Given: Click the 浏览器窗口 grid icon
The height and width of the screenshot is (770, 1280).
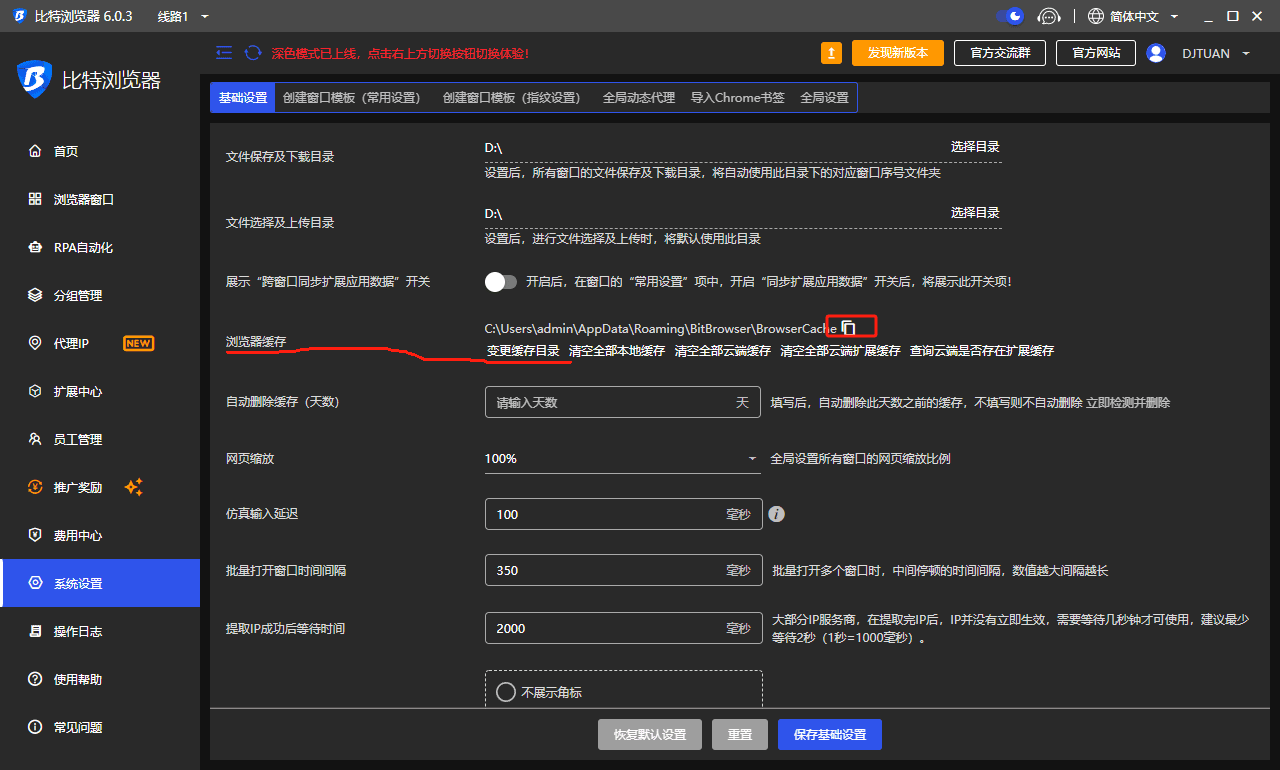Looking at the screenshot, I should point(35,199).
